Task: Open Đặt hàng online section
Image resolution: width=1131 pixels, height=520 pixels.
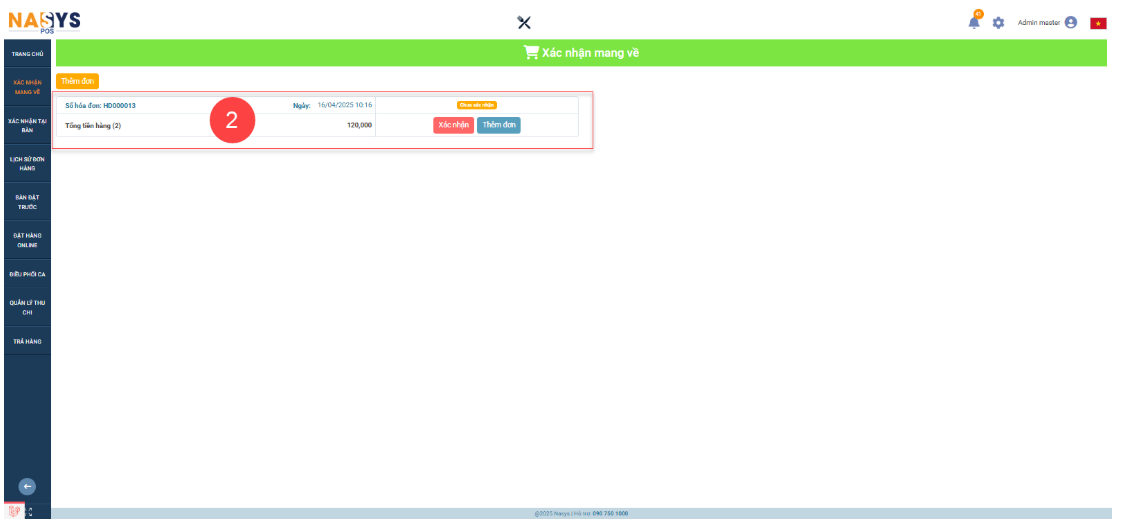Action: pyautogui.click(x=28, y=240)
